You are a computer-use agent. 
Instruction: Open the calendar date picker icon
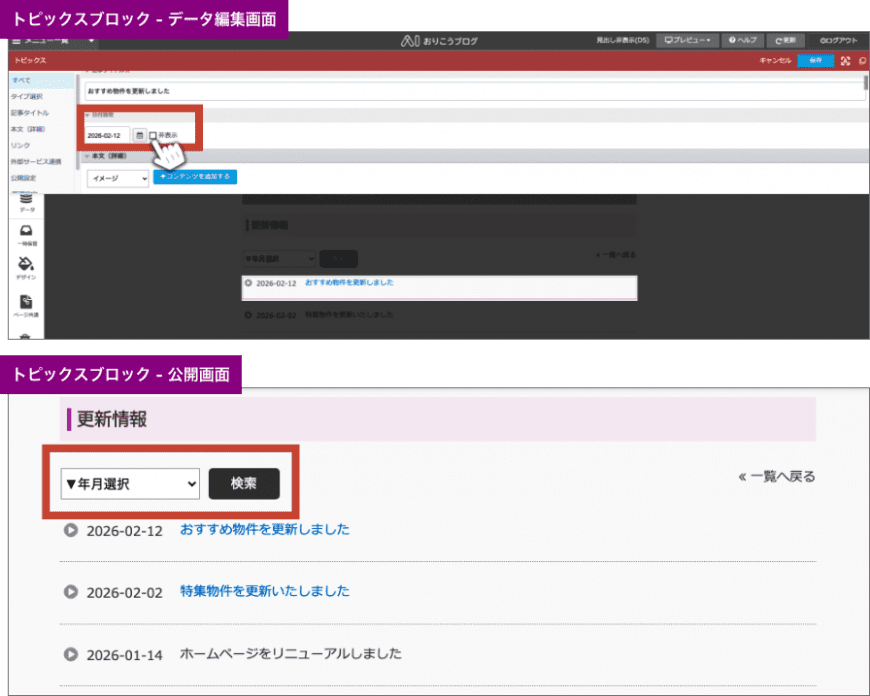(140, 135)
